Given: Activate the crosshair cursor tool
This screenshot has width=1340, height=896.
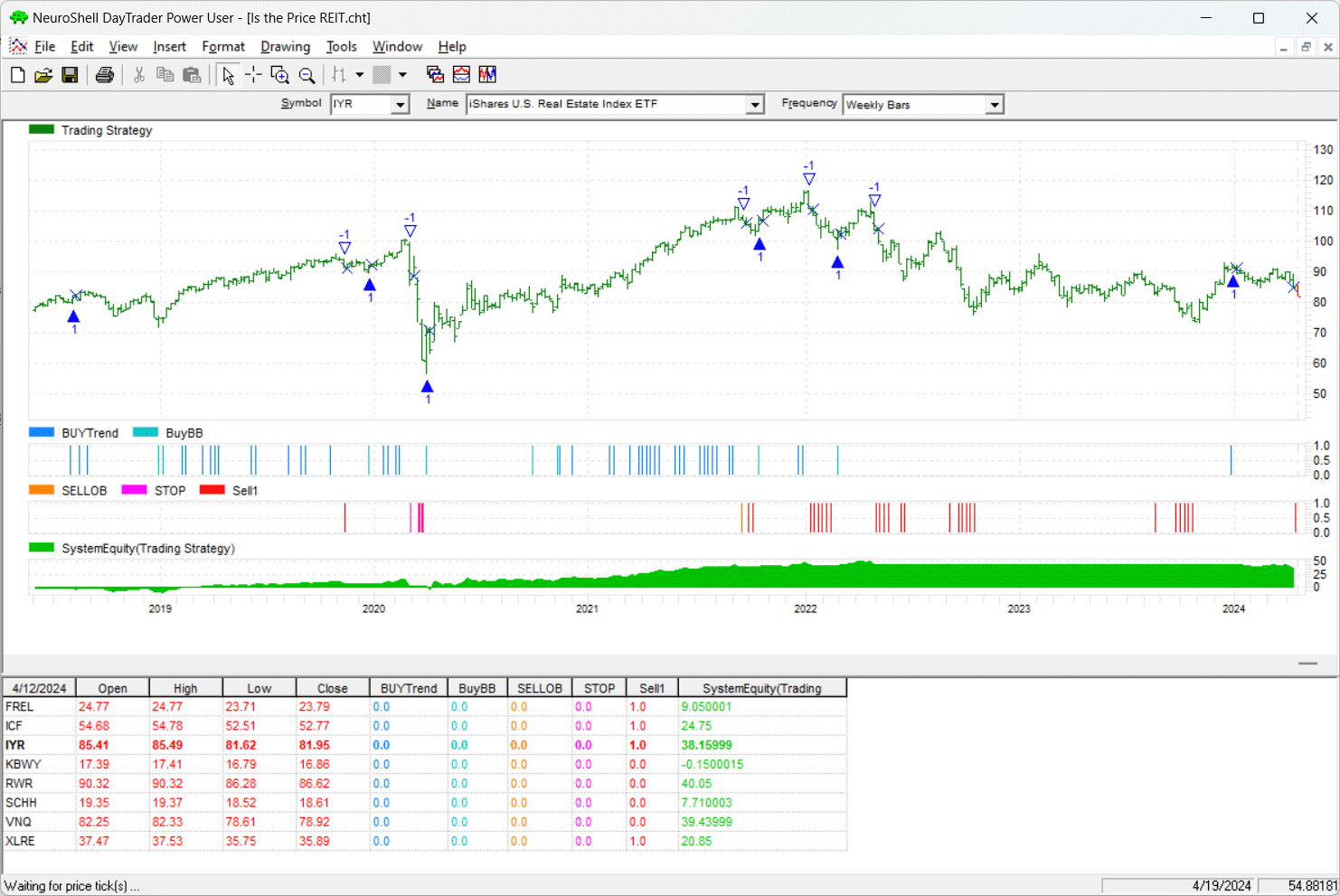Looking at the screenshot, I should click(254, 75).
